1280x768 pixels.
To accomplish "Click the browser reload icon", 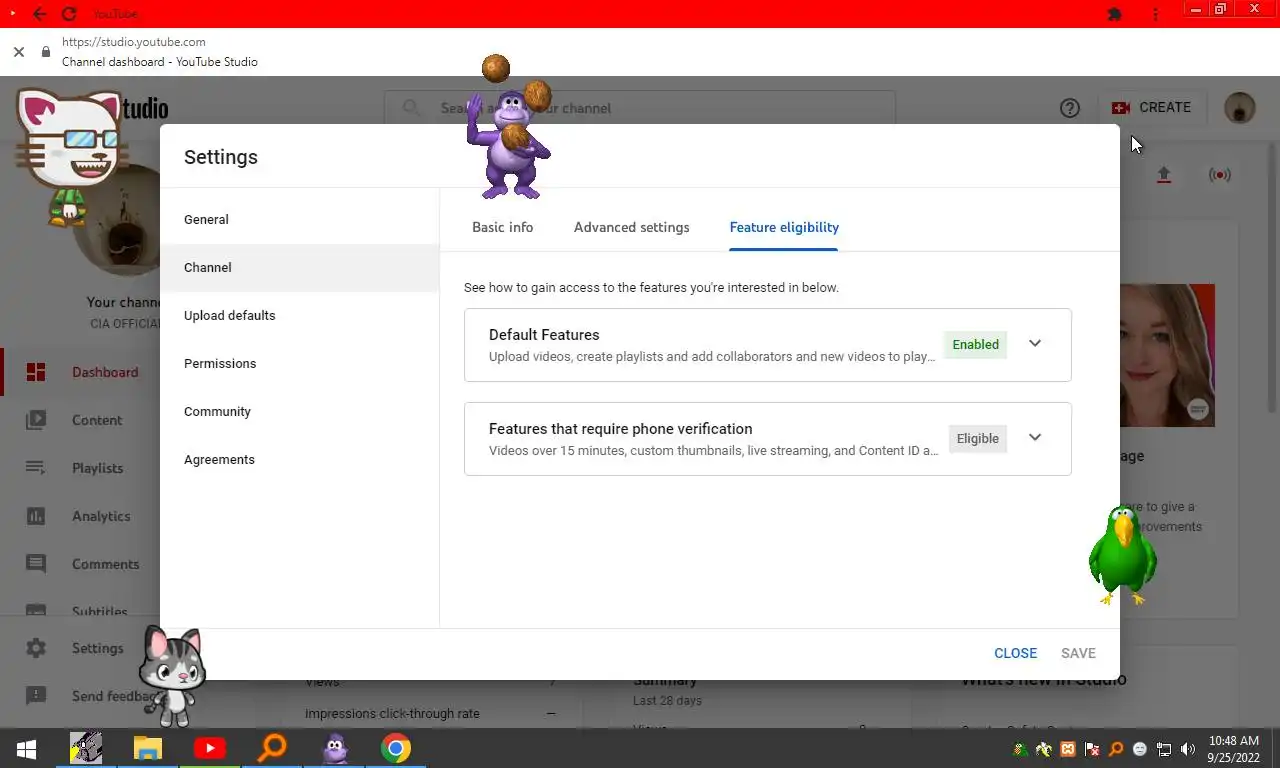I will pos(69,14).
